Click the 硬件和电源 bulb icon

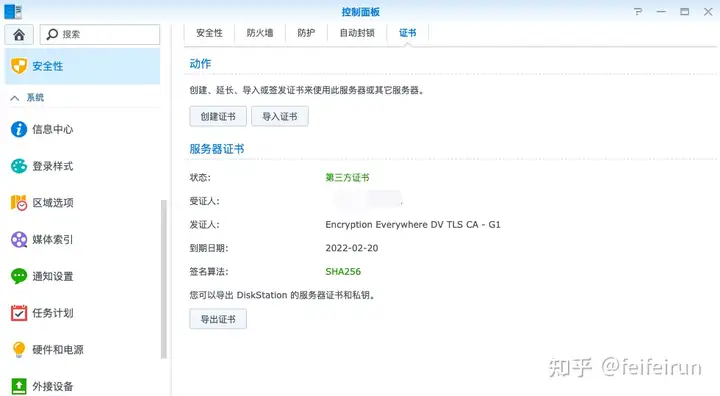click(x=19, y=350)
